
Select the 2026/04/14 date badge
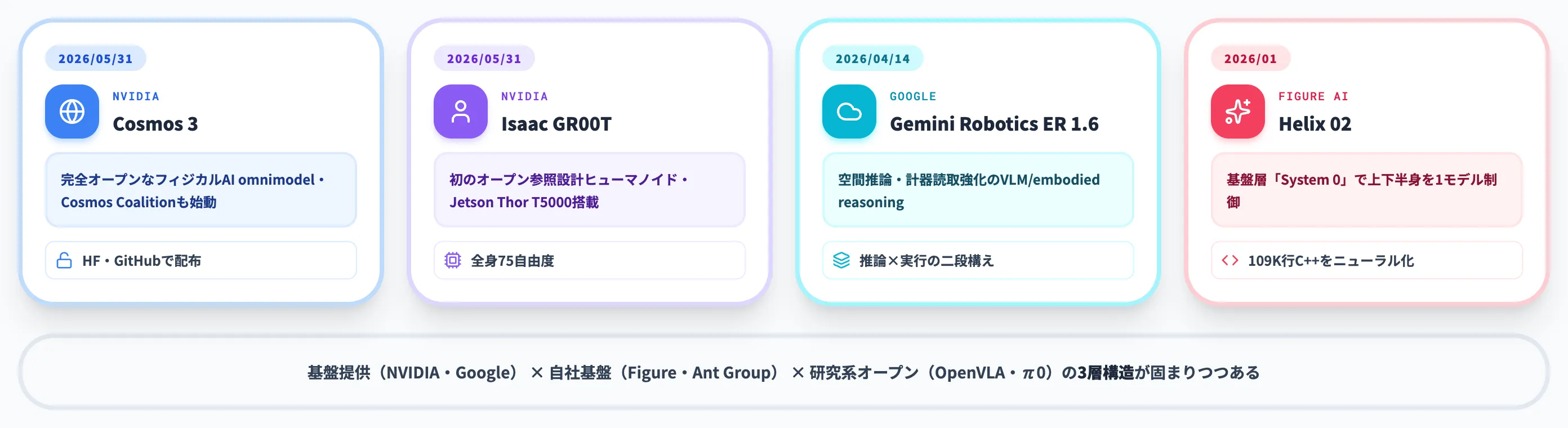coord(872,59)
